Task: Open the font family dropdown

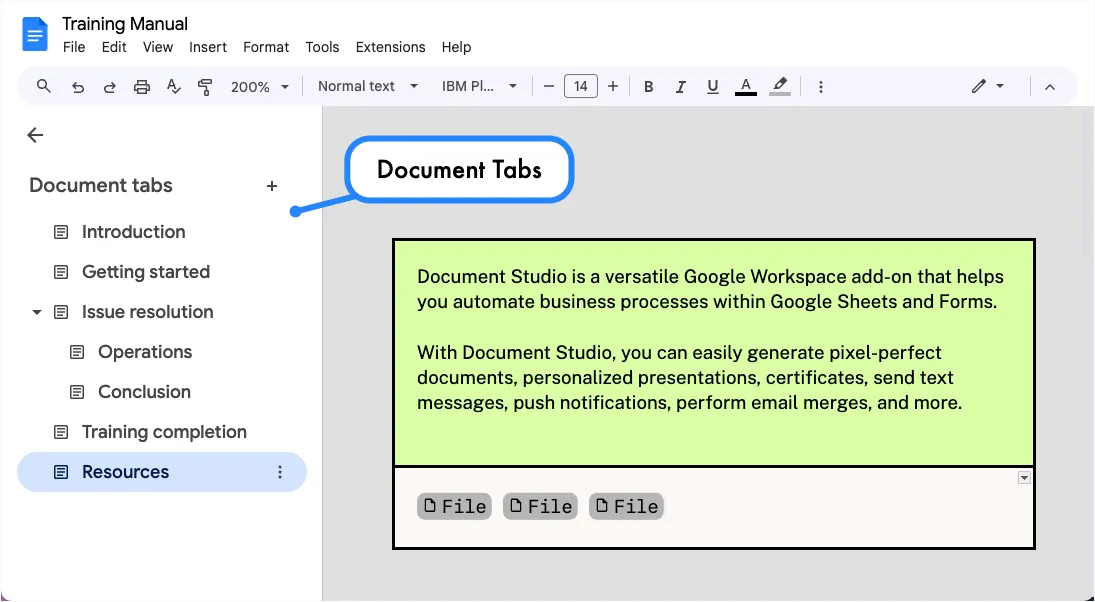Action: coord(480,86)
